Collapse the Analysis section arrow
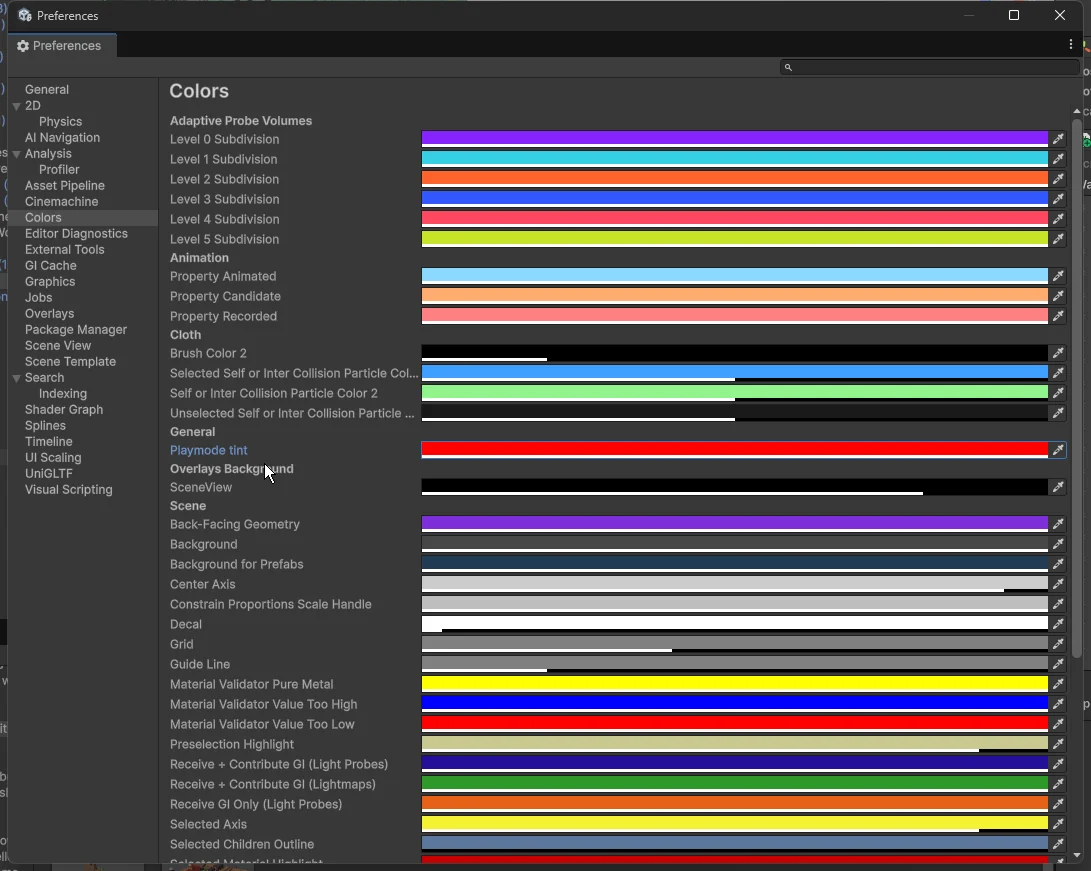This screenshot has width=1091, height=871. pyautogui.click(x=17, y=154)
